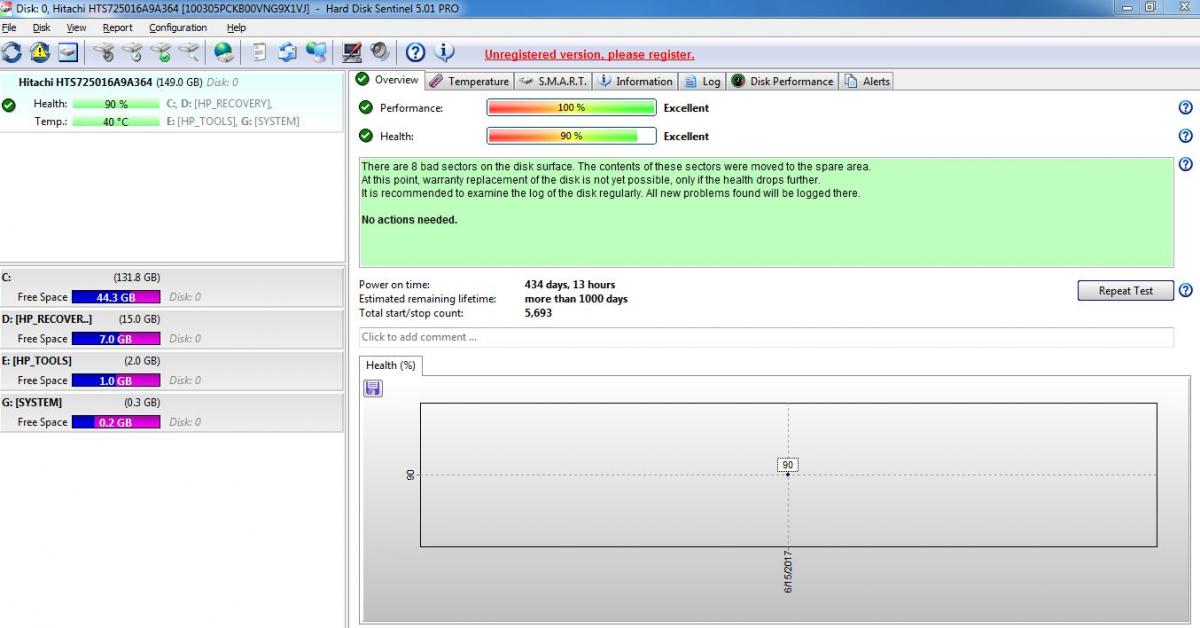The width and height of the screenshot is (1200, 628).
Task: Click the refresh disk information toolbar icon
Action: 12,52
